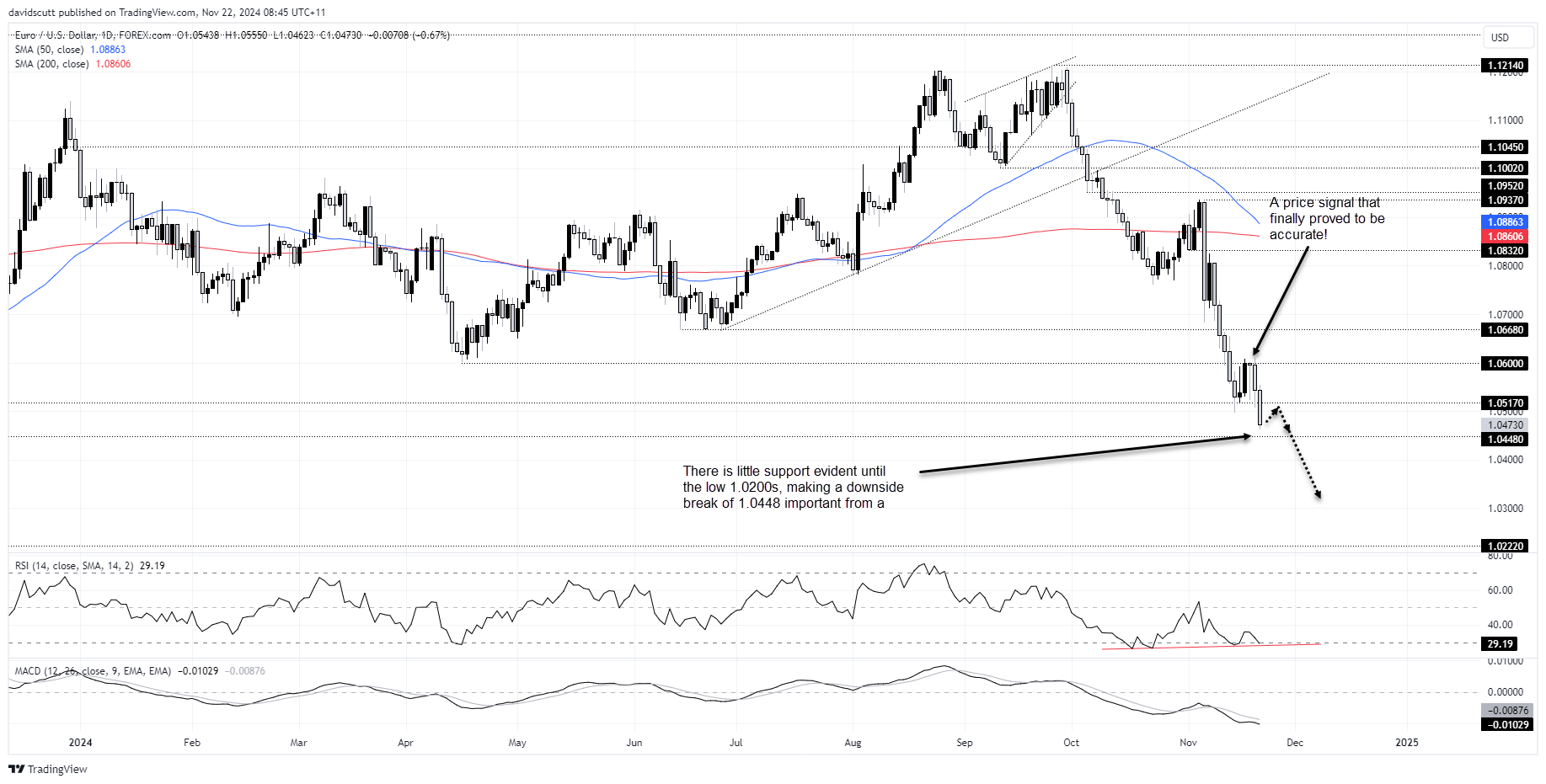Viewport: 1546px width, 784px height.
Task: Click the MACD signal tag -0.00876
Action: pos(1507,711)
